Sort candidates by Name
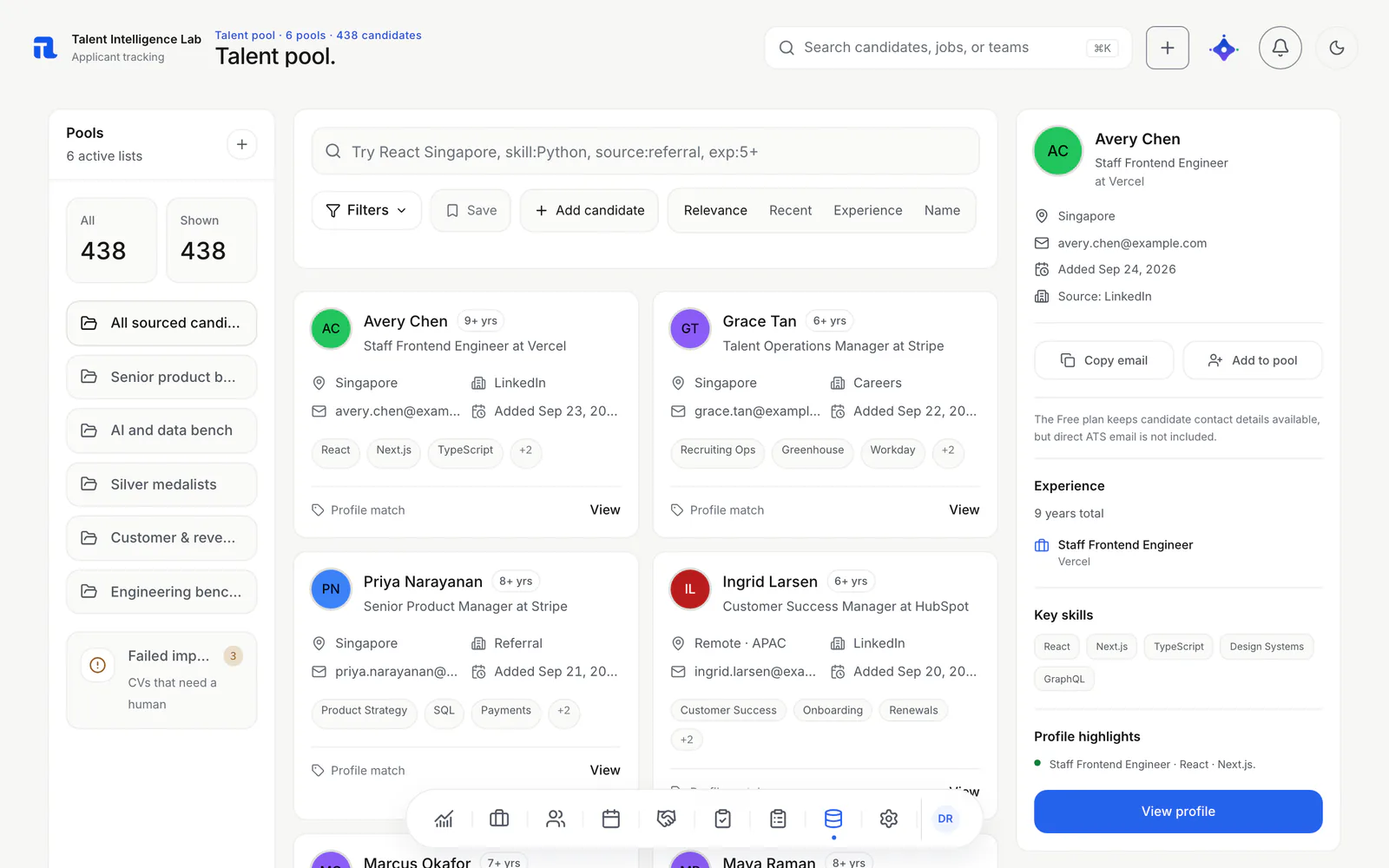 click(942, 211)
